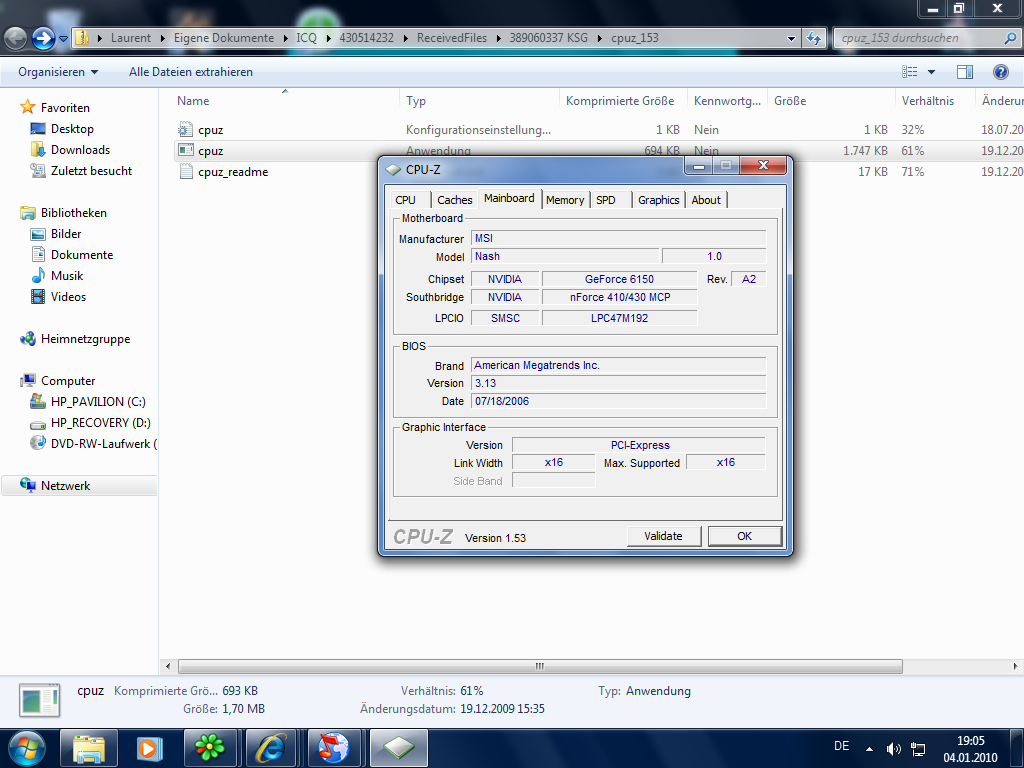Click OK in CPU-Z window

point(744,536)
